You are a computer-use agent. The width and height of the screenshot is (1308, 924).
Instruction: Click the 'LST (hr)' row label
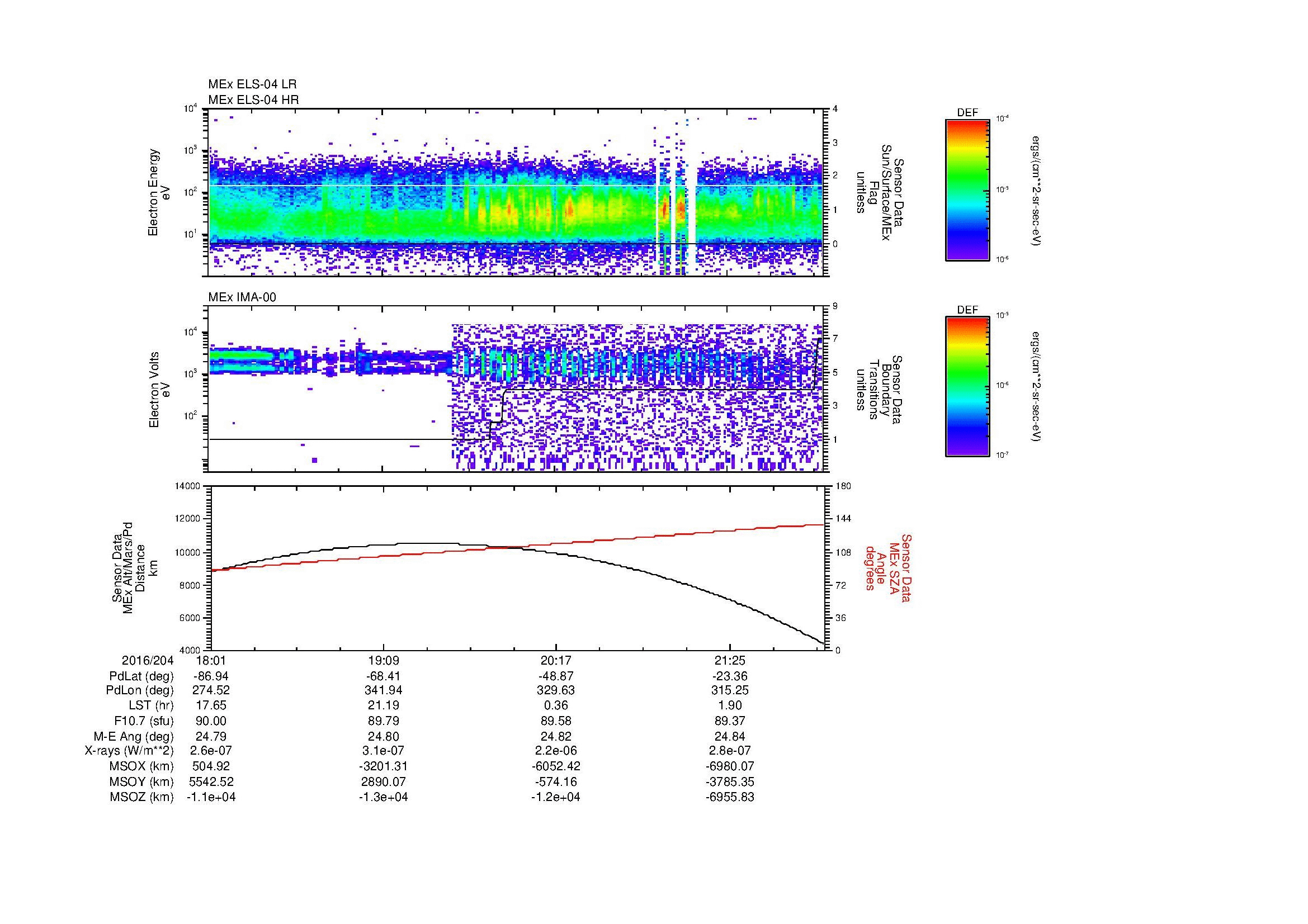(x=151, y=706)
